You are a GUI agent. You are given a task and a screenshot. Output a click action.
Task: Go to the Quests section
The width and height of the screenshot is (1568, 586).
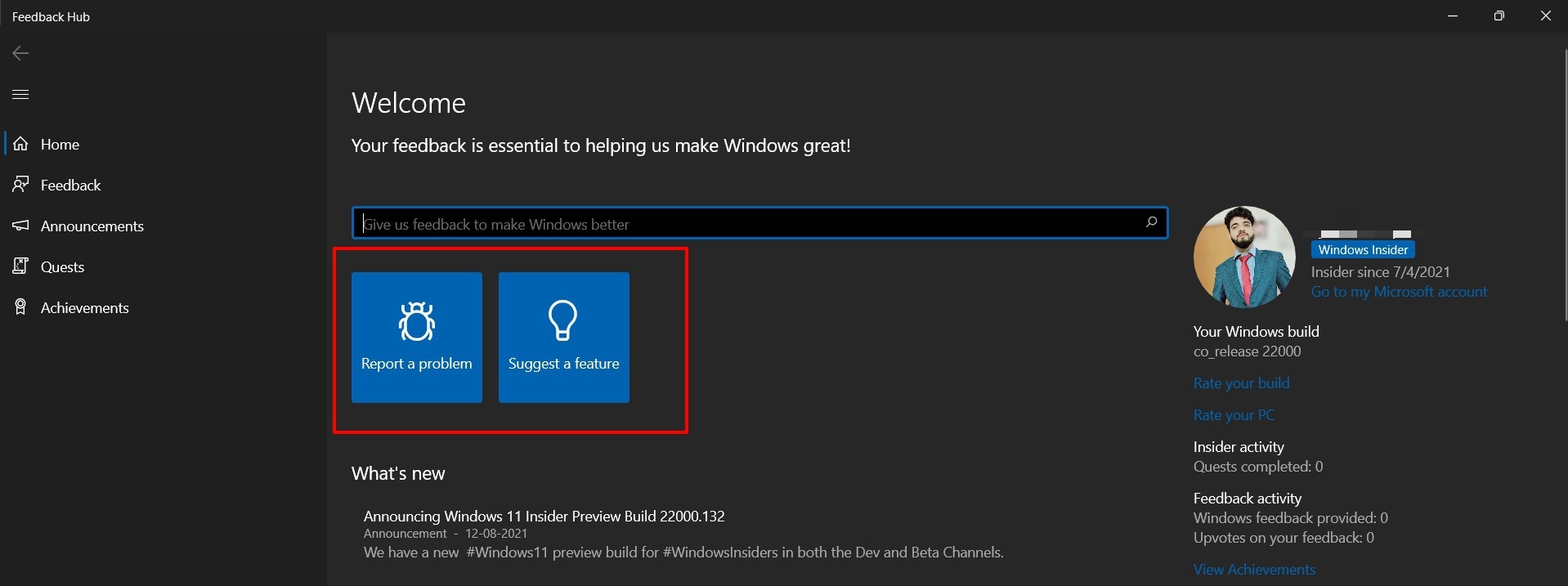pyautogui.click(x=62, y=267)
